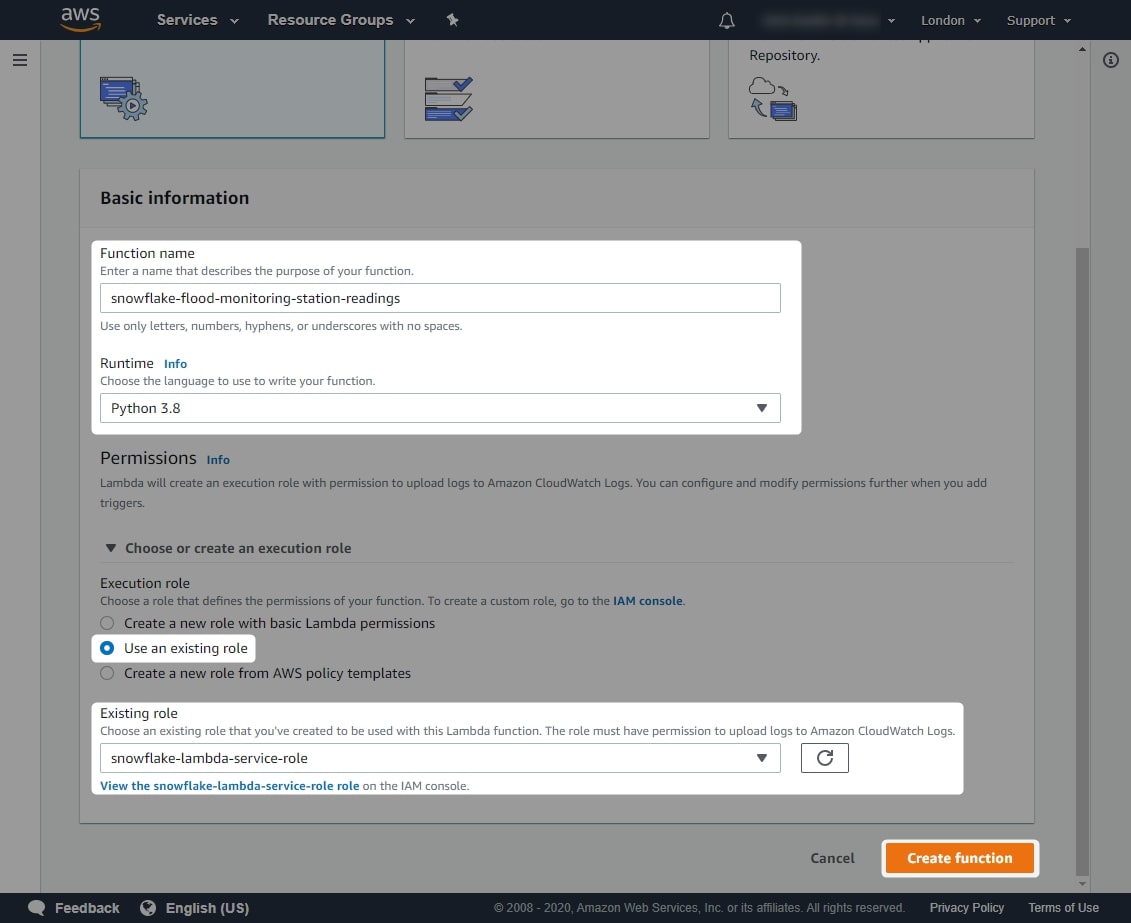The image size is (1131, 923).
Task: Open the Permissions Info link
Action: pos(218,460)
